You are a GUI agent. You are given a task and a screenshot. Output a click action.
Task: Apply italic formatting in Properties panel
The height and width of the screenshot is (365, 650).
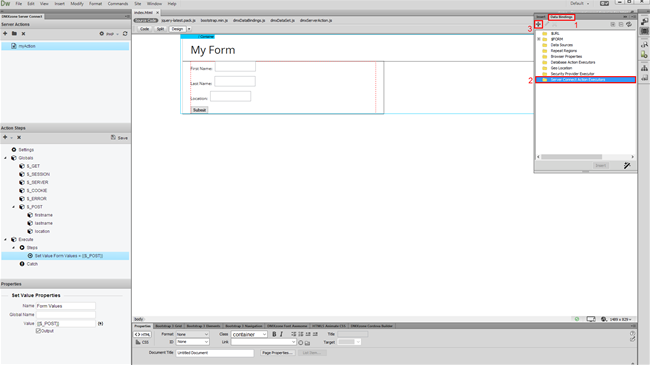[281, 334]
